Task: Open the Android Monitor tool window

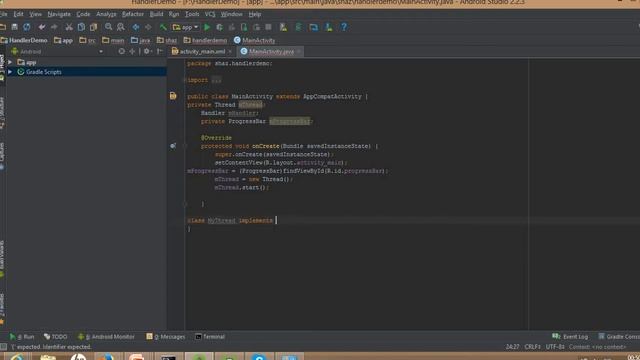Action: [106, 337]
